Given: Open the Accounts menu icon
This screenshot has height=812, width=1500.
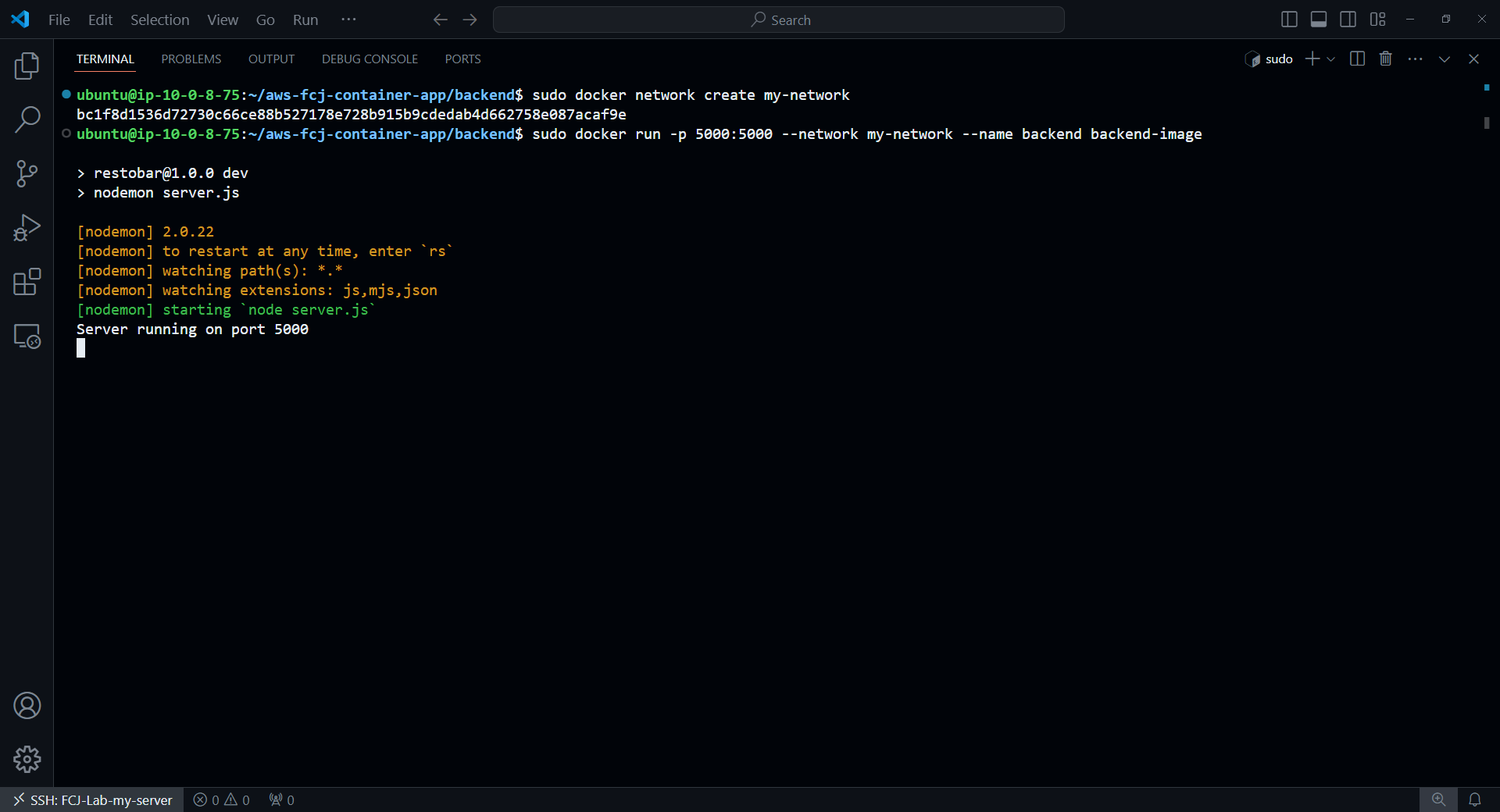Looking at the screenshot, I should click(27, 706).
